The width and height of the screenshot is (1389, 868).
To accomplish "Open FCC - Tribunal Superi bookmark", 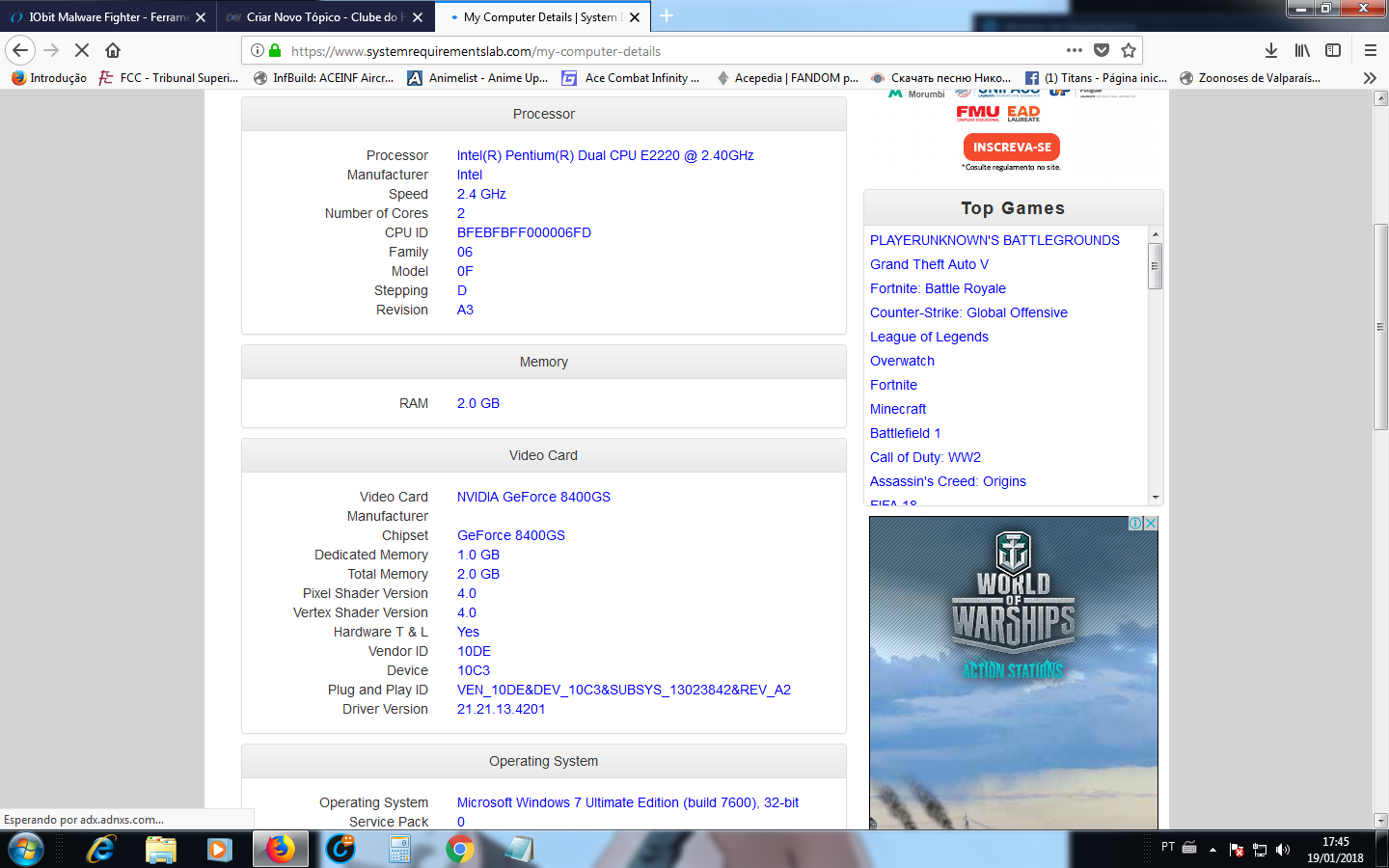I will [x=169, y=78].
